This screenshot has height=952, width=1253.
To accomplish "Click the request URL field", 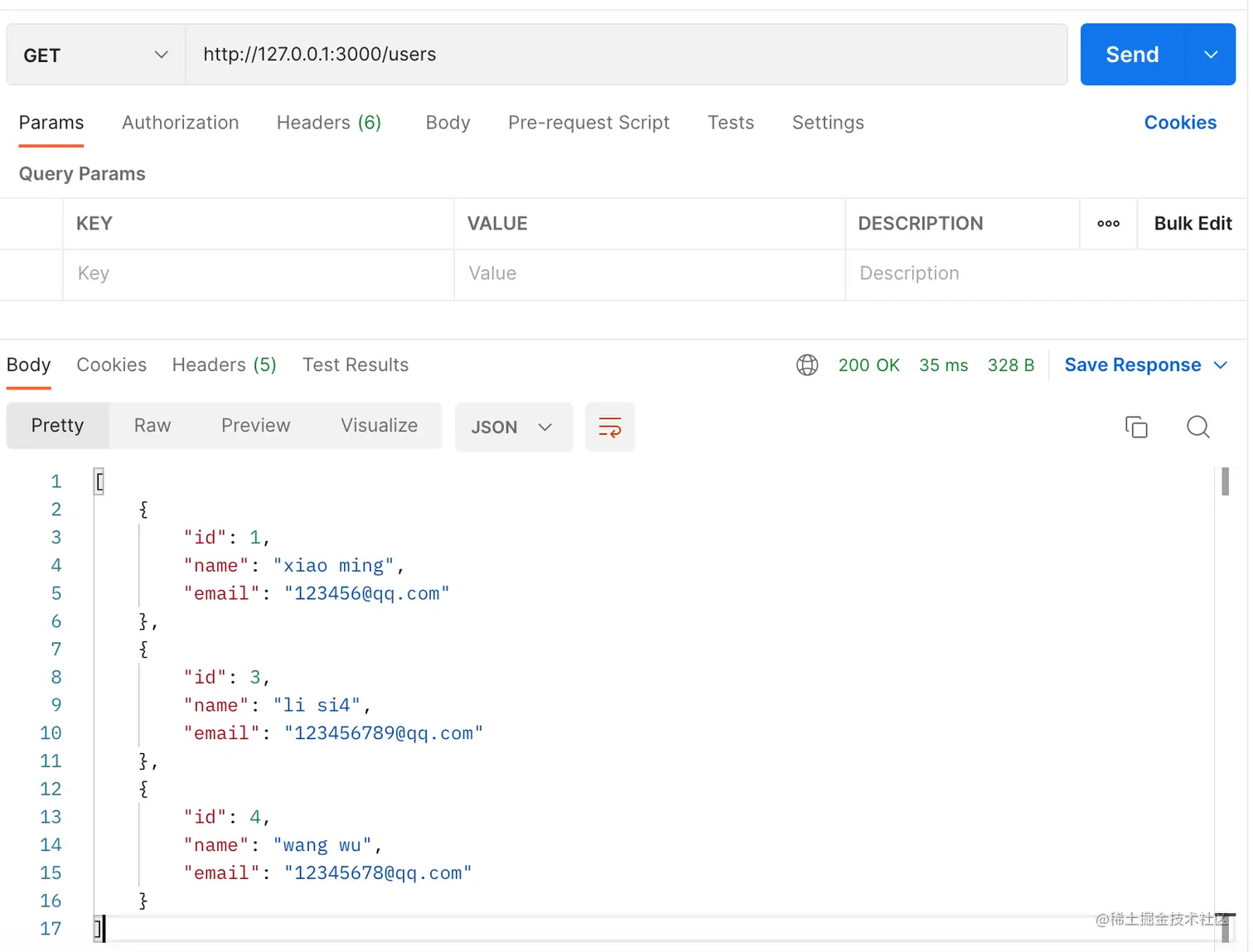I will coord(626,55).
